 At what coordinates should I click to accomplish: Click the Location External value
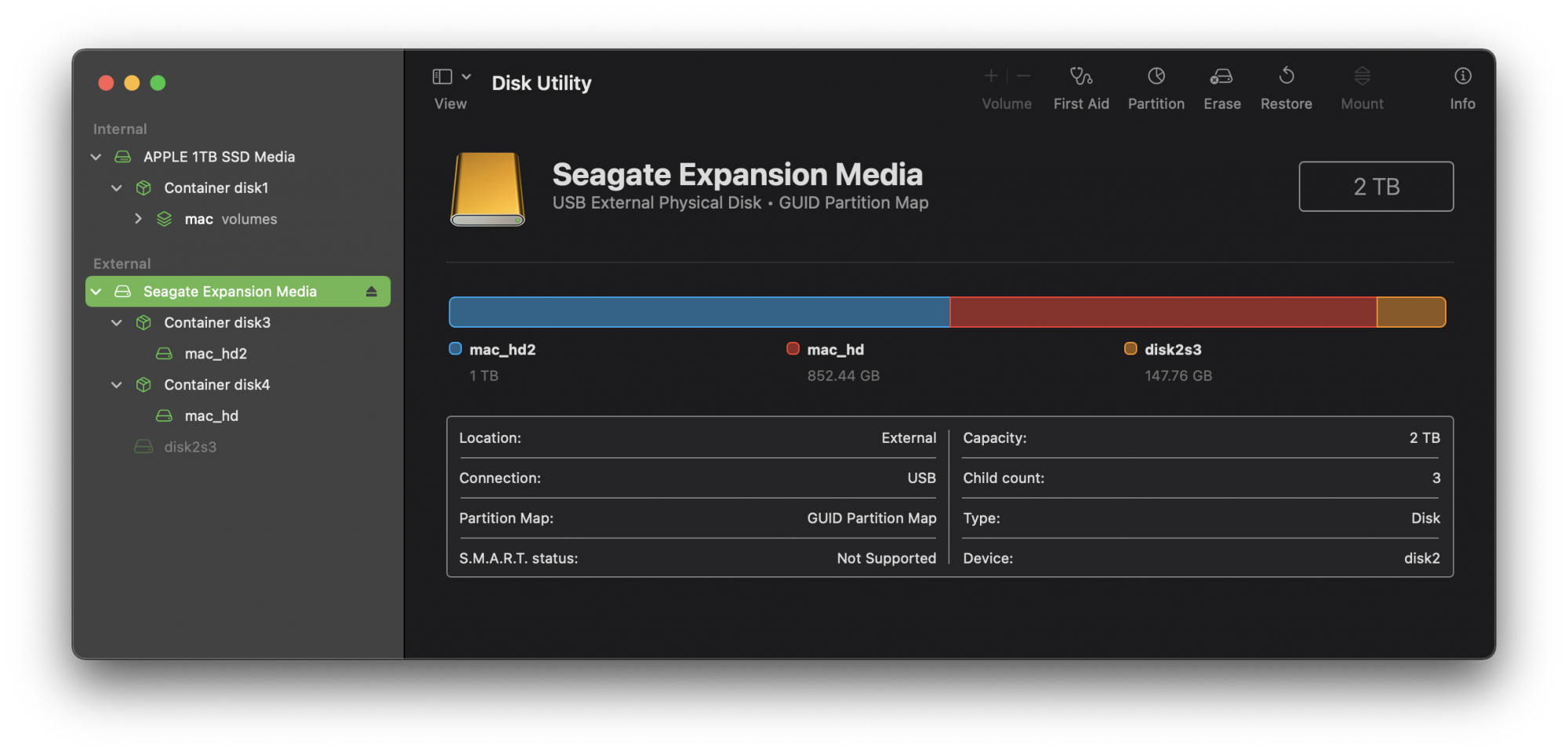pos(909,438)
